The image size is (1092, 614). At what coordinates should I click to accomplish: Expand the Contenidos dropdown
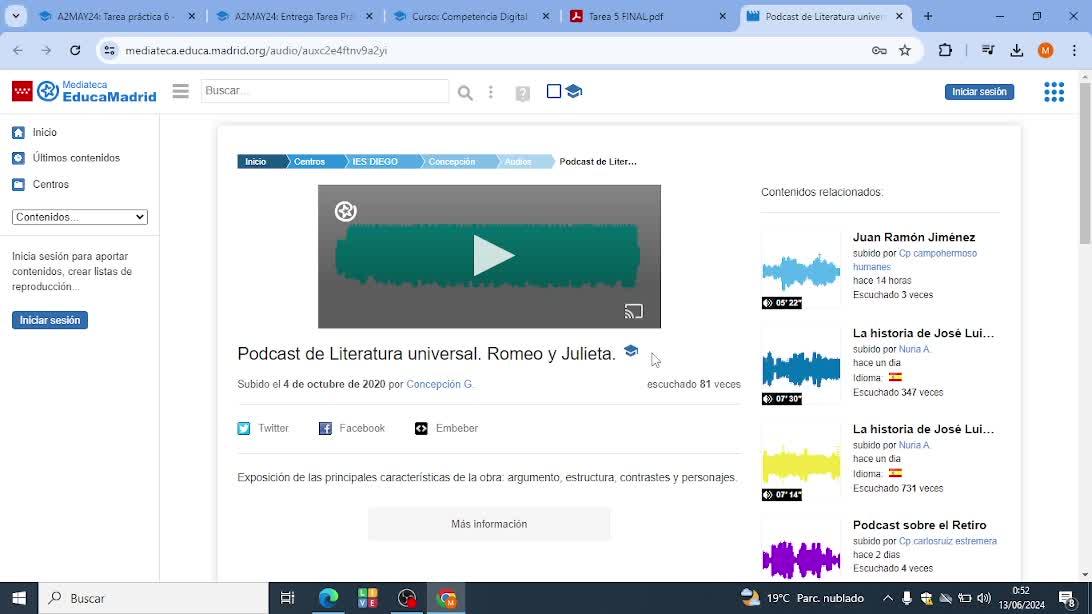point(79,217)
